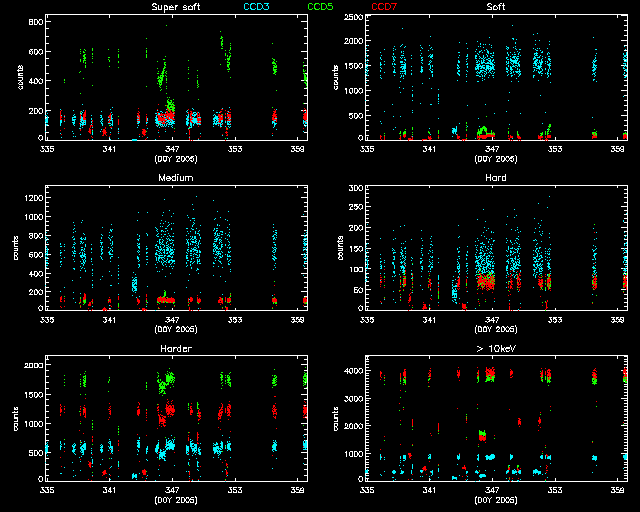Select the 'Harder' plot title

[175, 349]
